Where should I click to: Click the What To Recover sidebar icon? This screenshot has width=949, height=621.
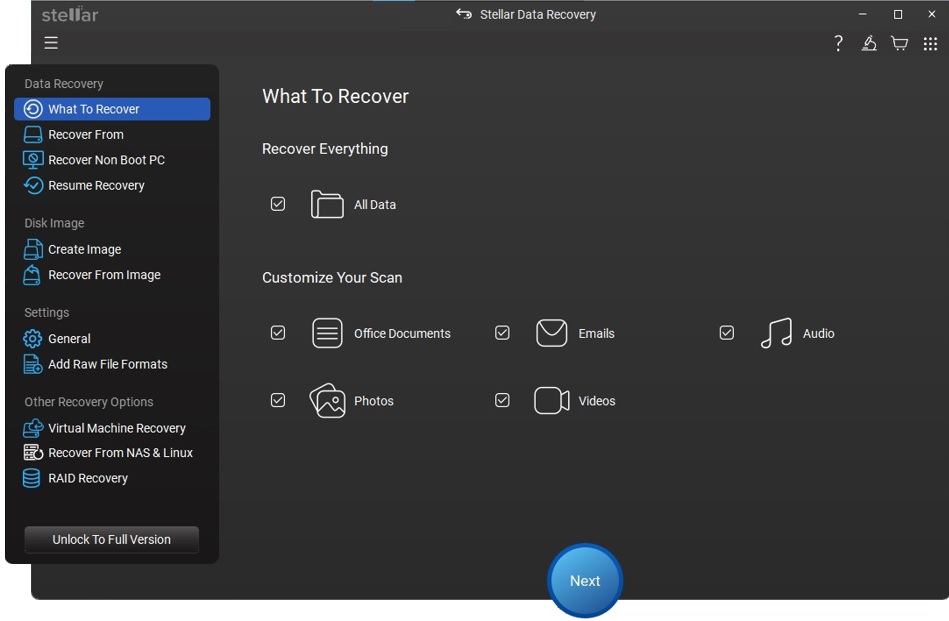[x=33, y=109]
